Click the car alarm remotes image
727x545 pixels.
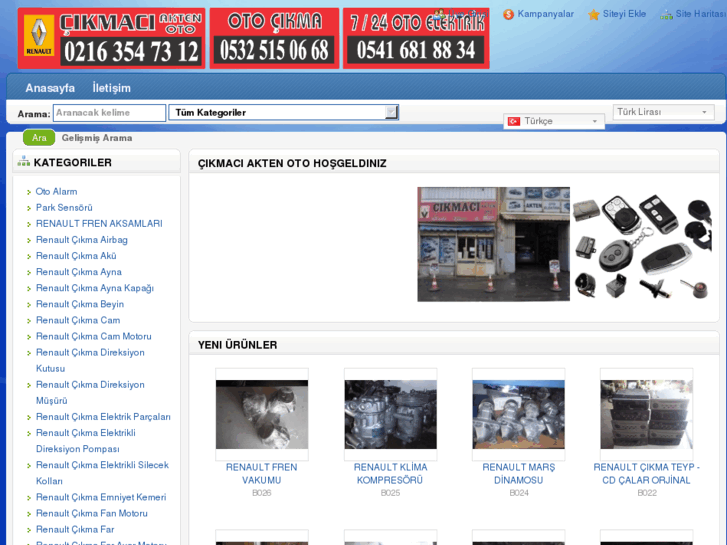(643, 246)
